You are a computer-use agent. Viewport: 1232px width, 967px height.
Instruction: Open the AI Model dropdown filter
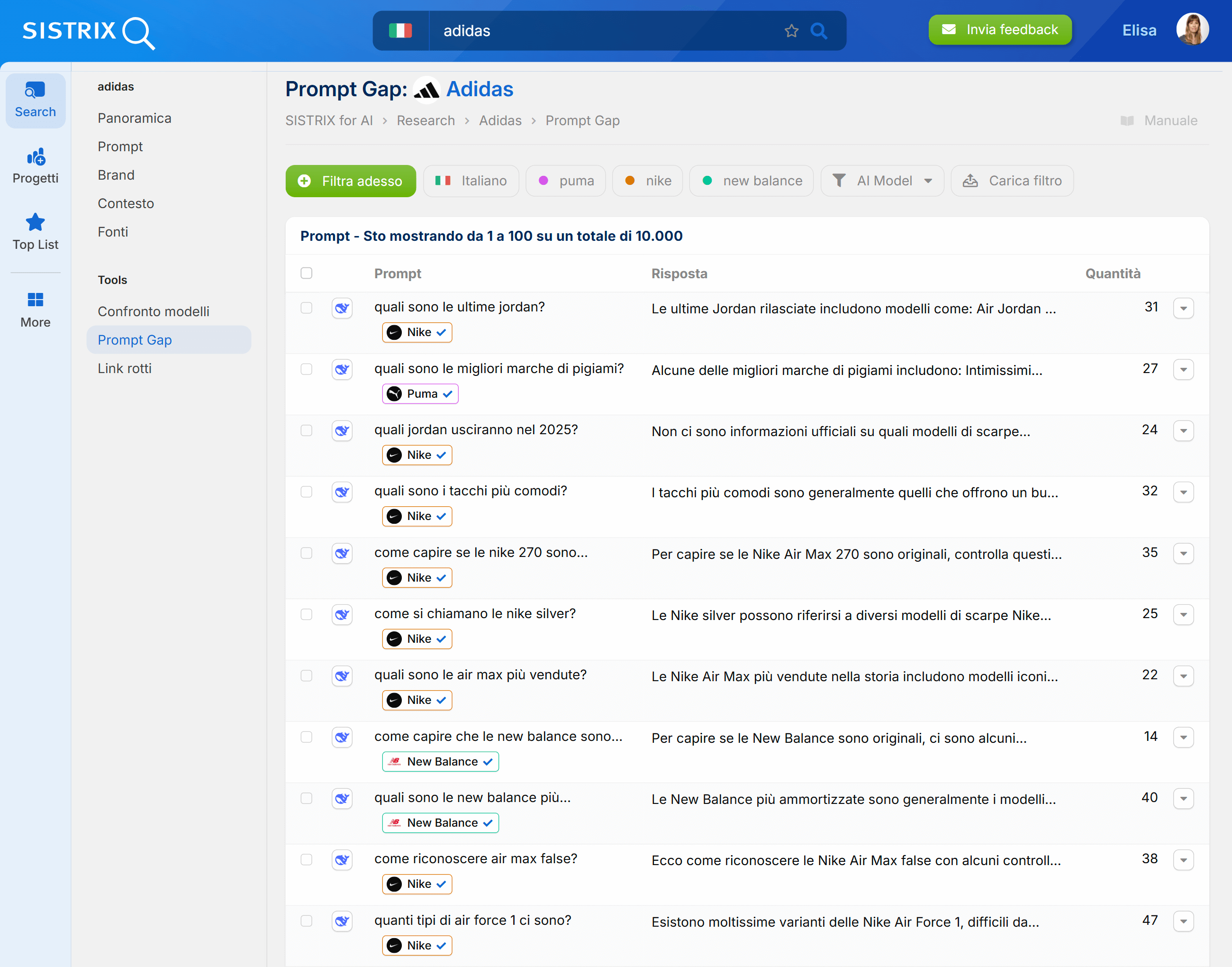tap(882, 181)
